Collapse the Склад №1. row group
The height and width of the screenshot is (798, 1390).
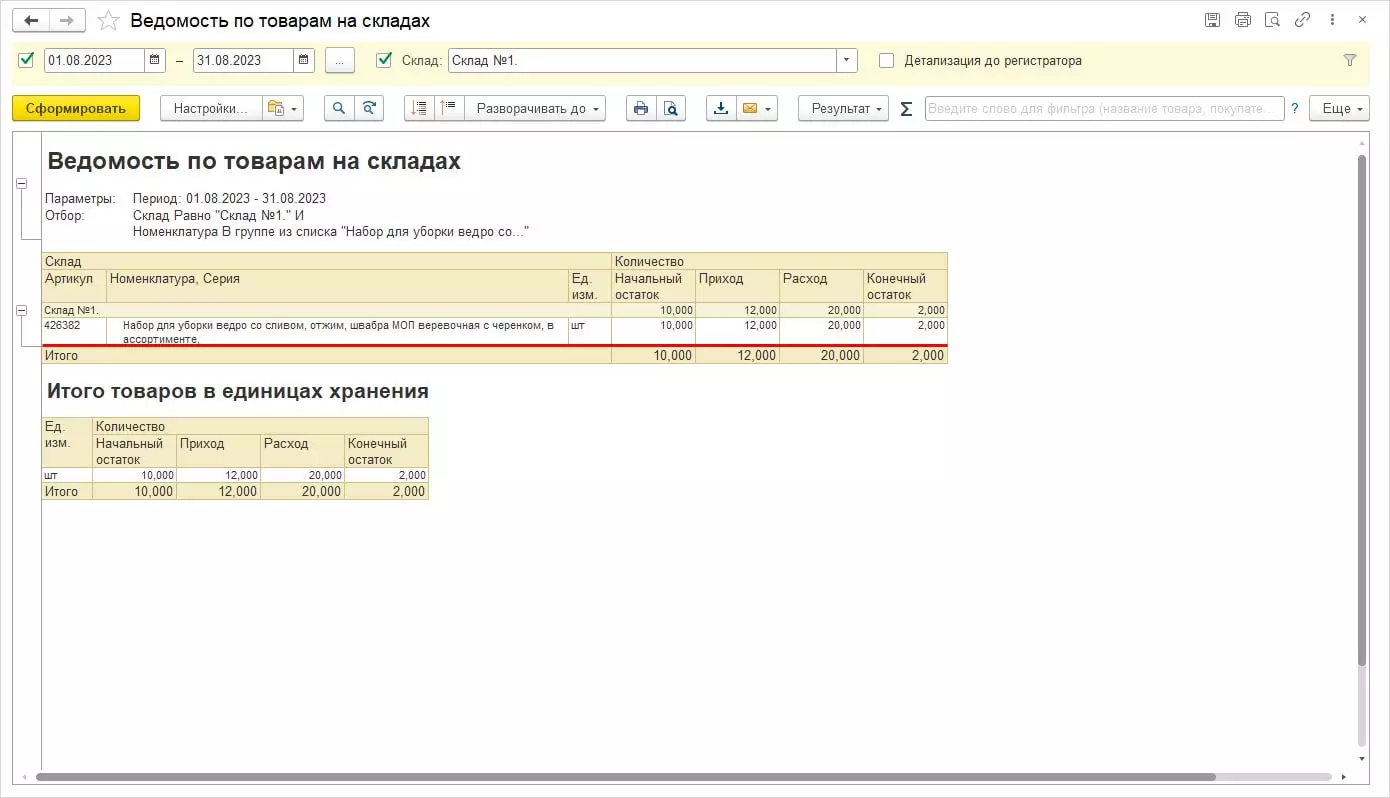pyautogui.click(x=21, y=311)
